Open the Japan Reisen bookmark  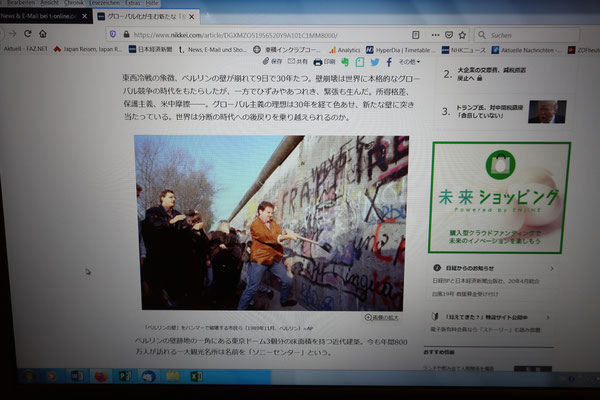[x=88, y=49]
